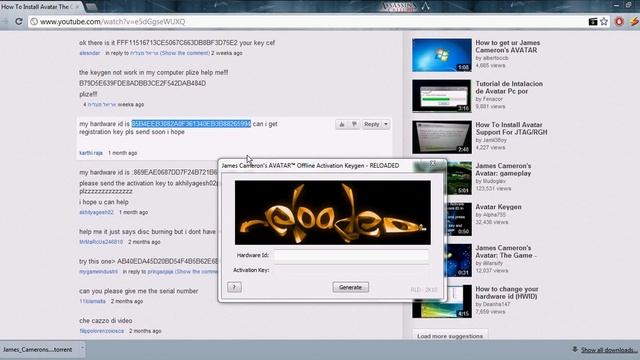Open commenter alesdar's profile
The width and height of the screenshot is (640, 360).
tap(90, 53)
